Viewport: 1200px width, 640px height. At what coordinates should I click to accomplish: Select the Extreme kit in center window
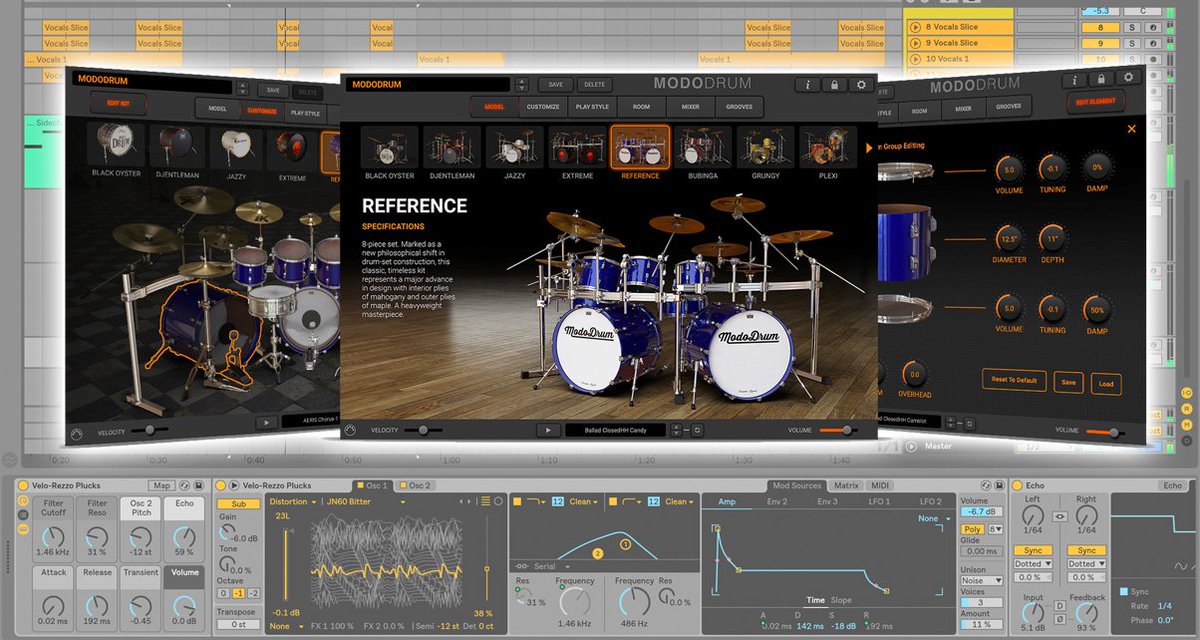point(577,152)
